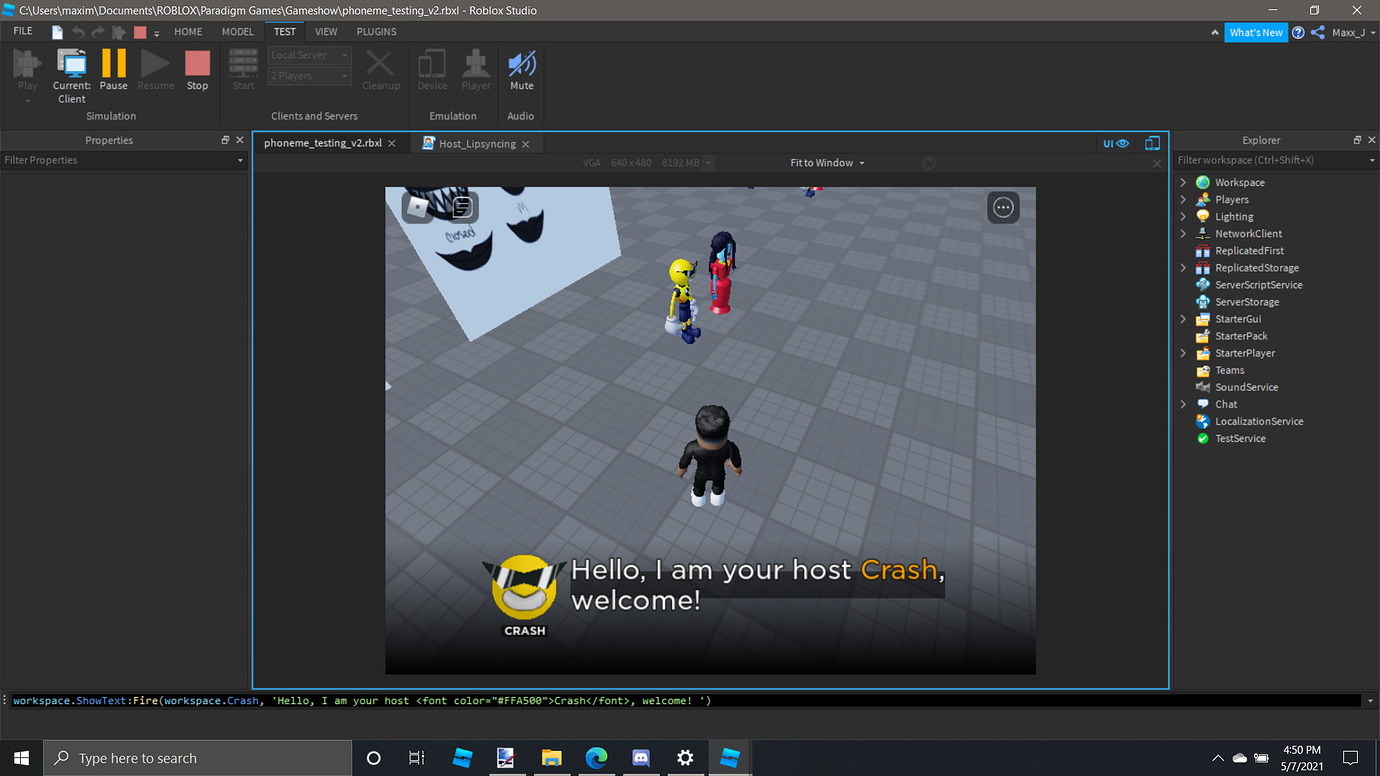Select ServerScriptService in Explorer
This screenshot has width=1380, height=776.
click(x=1258, y=285)
